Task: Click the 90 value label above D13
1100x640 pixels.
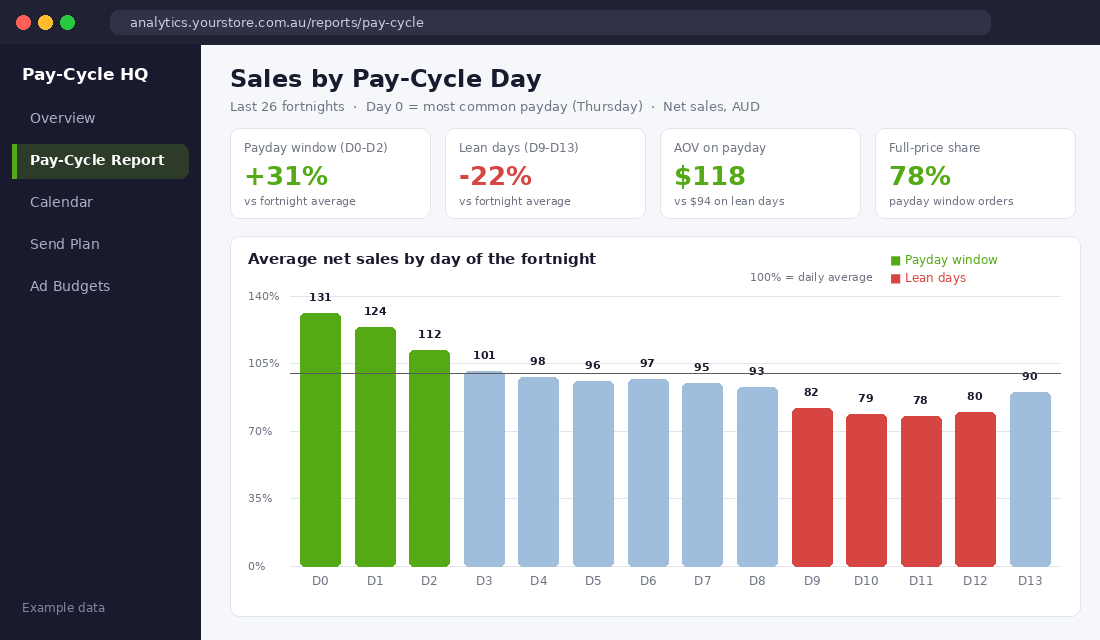Action: [1030, 377]
